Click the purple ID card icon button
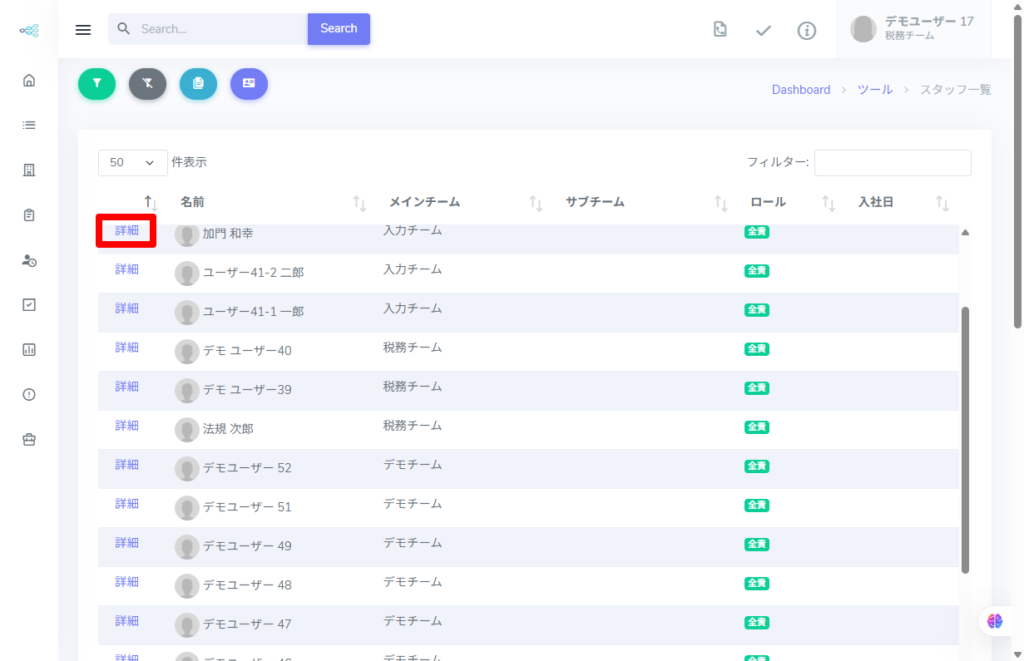The height and width of the screenshot is (661, 1024). 249,84
